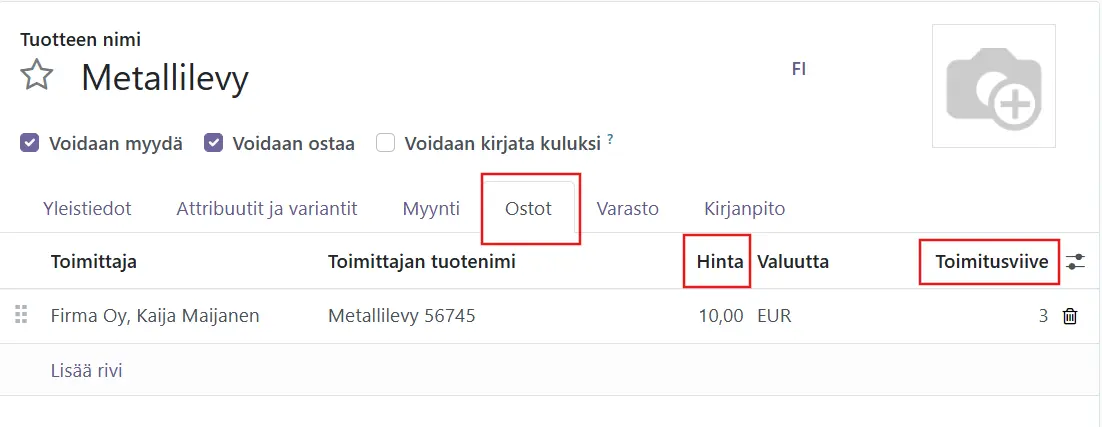Select the Ostot tab
This screenshot has width=1102, height=427.
(x=529, y=209)
